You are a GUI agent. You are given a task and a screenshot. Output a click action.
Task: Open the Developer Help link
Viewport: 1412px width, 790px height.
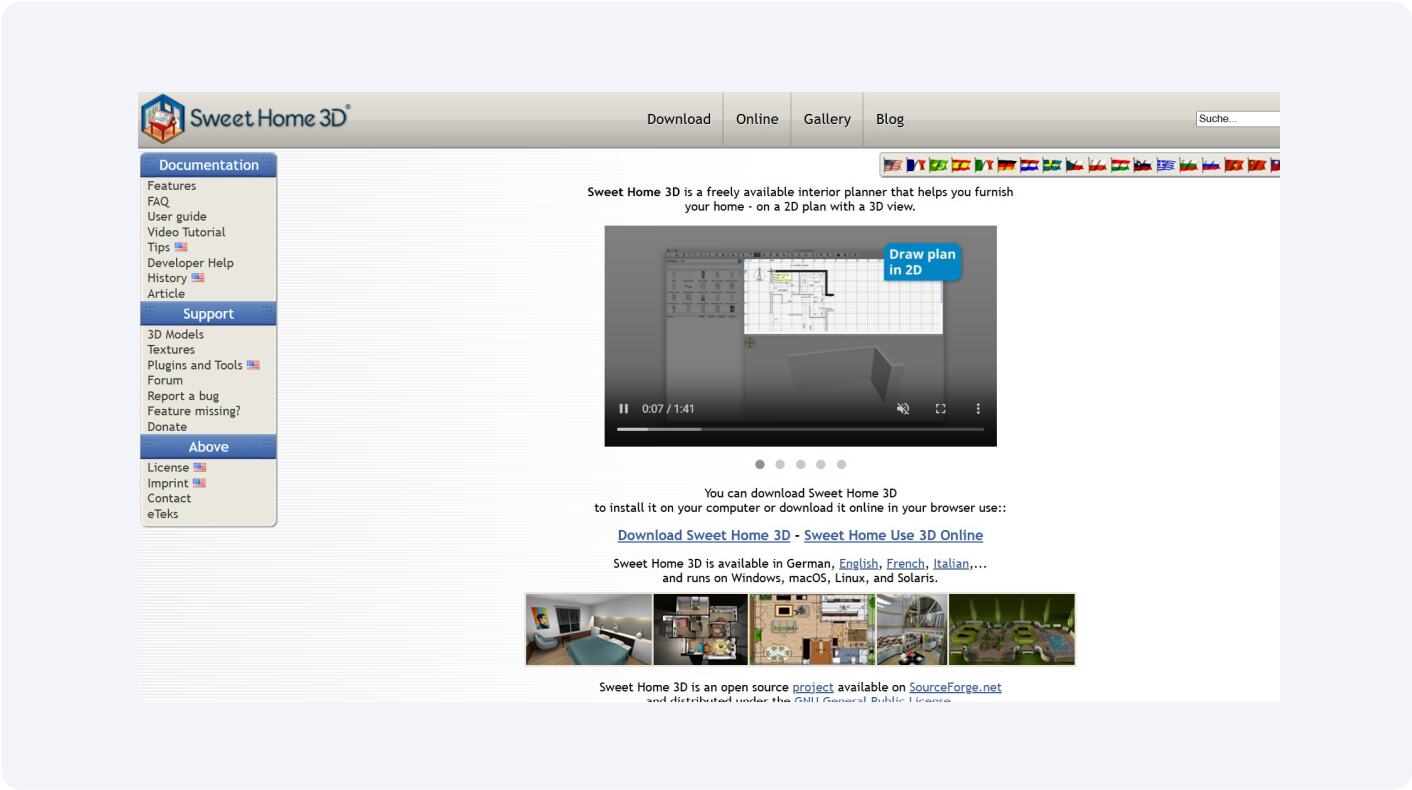click(190, 263)
